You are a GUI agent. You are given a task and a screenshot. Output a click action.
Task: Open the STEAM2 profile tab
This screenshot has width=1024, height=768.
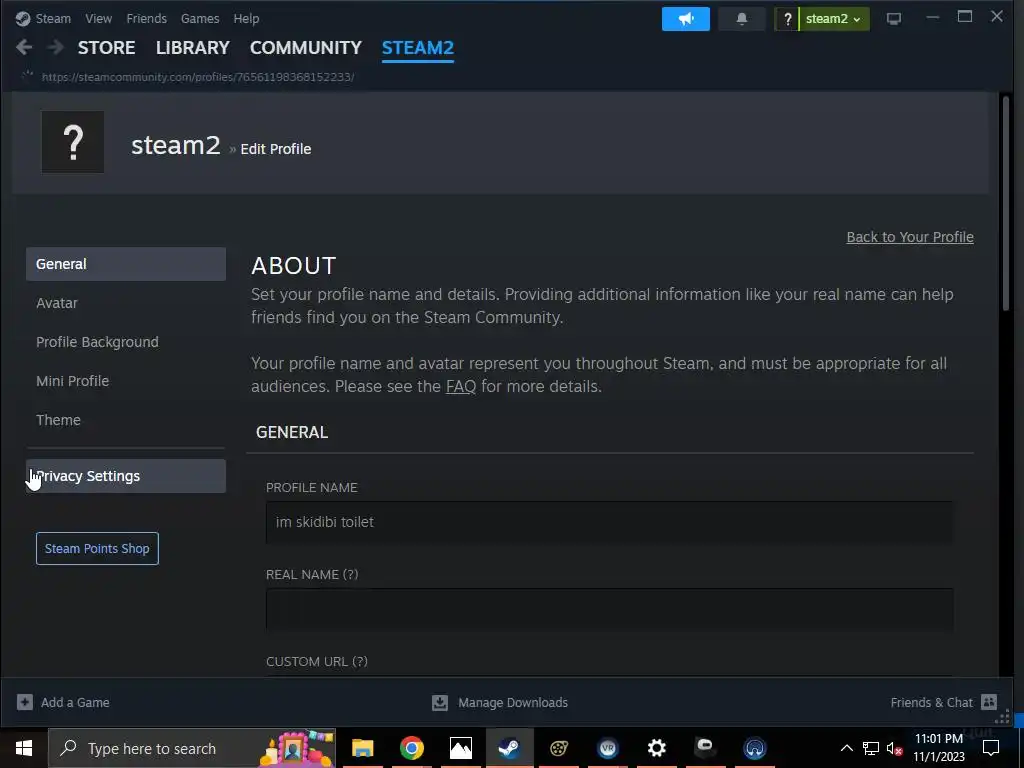[x=418, y=48]
